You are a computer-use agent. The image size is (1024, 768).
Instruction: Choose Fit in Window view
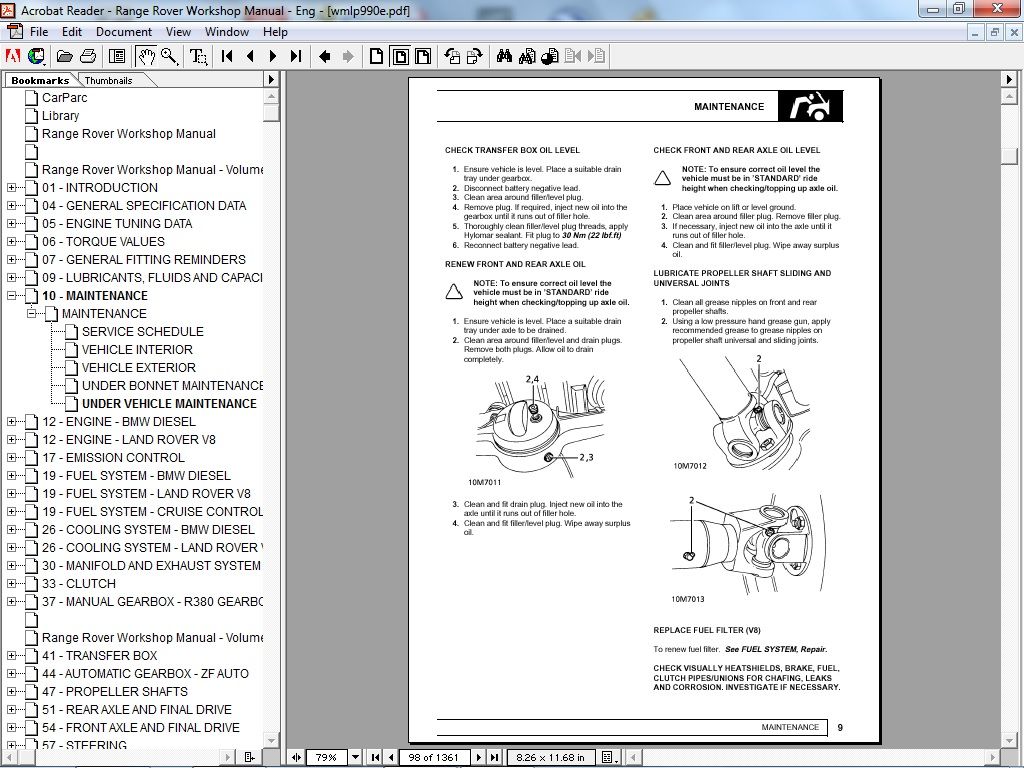point(400,56)
